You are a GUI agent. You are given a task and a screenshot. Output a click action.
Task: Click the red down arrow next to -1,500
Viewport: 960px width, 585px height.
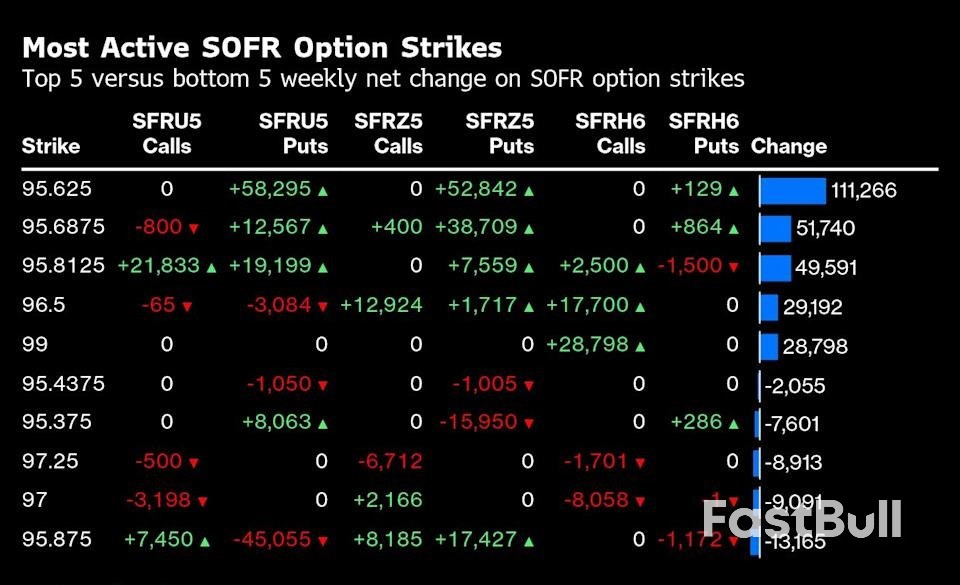734,267
